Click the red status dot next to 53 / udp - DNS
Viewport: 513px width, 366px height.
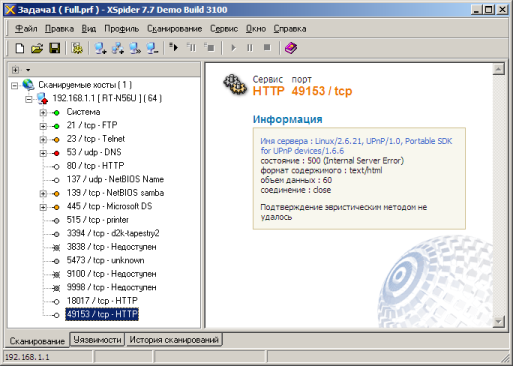click(56, 153)
